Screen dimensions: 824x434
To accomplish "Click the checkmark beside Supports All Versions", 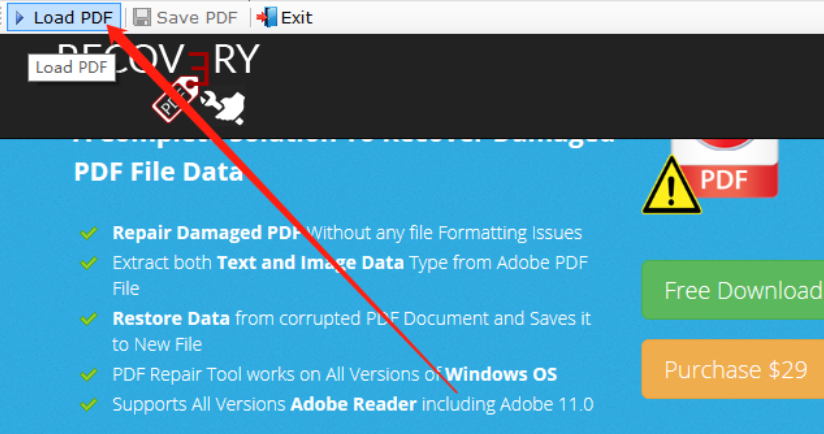I will point(89,405).
